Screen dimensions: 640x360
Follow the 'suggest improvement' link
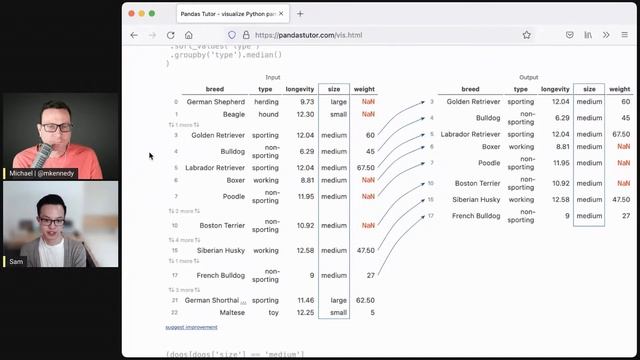(x=191, y=327)
